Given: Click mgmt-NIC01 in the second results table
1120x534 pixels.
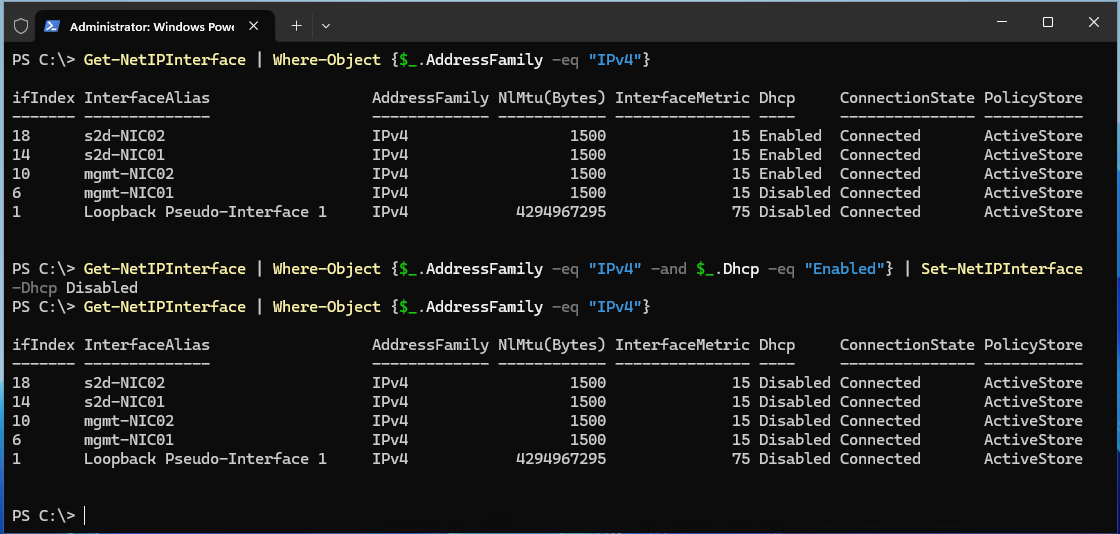Looking at the screenshot, I should [x=129, y=440].
